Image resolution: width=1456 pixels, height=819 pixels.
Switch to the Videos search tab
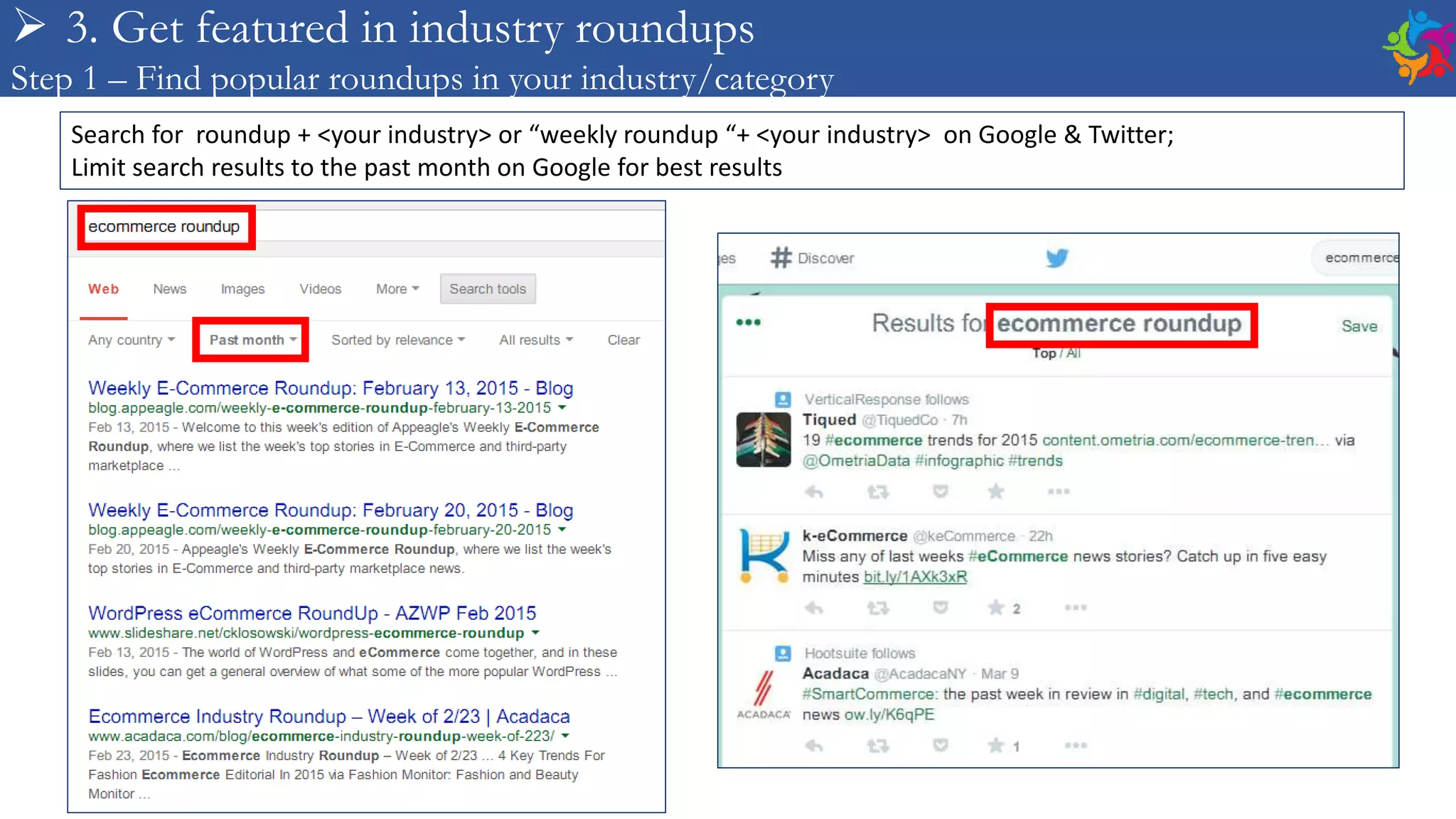(320, 289)
